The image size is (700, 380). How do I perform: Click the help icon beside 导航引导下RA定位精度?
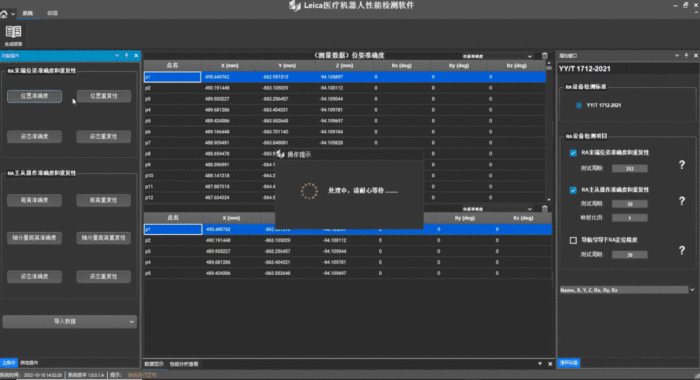(682, 251)
